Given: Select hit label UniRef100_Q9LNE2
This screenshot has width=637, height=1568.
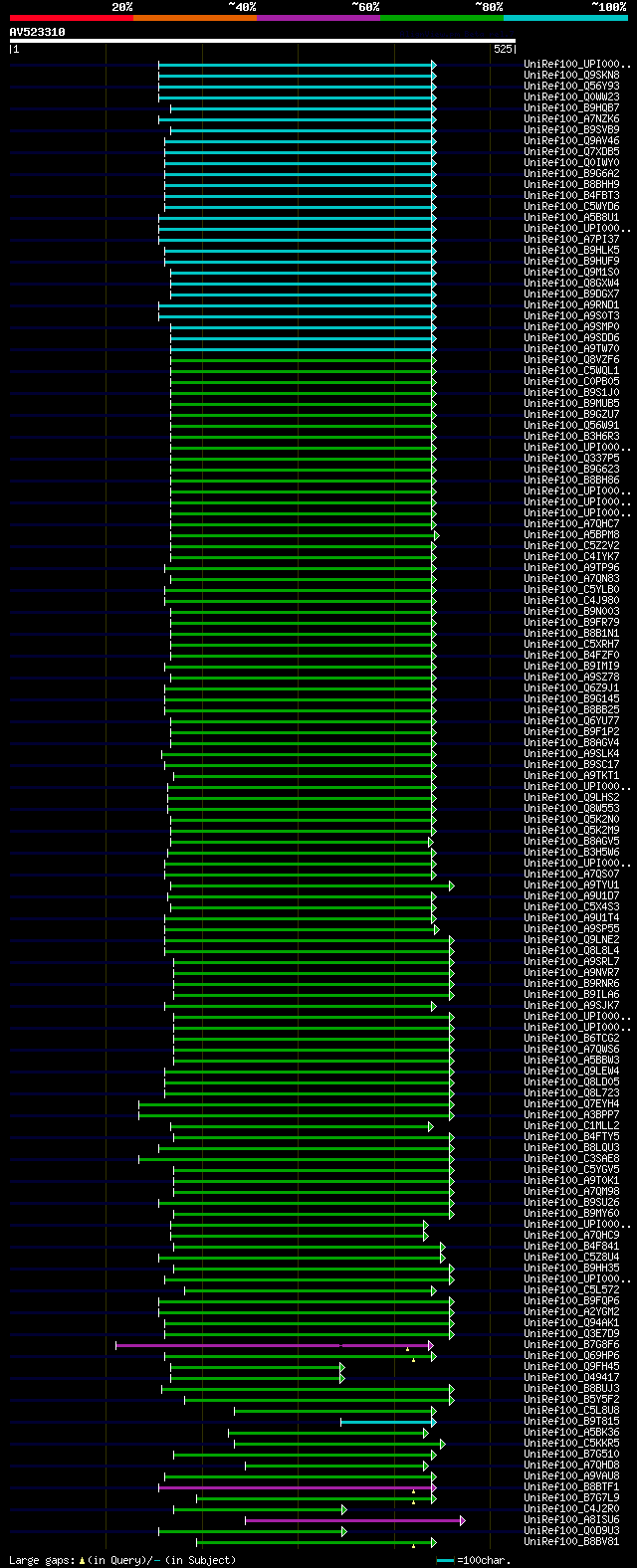Looking at the screenshot, I should tap(571, 939).
